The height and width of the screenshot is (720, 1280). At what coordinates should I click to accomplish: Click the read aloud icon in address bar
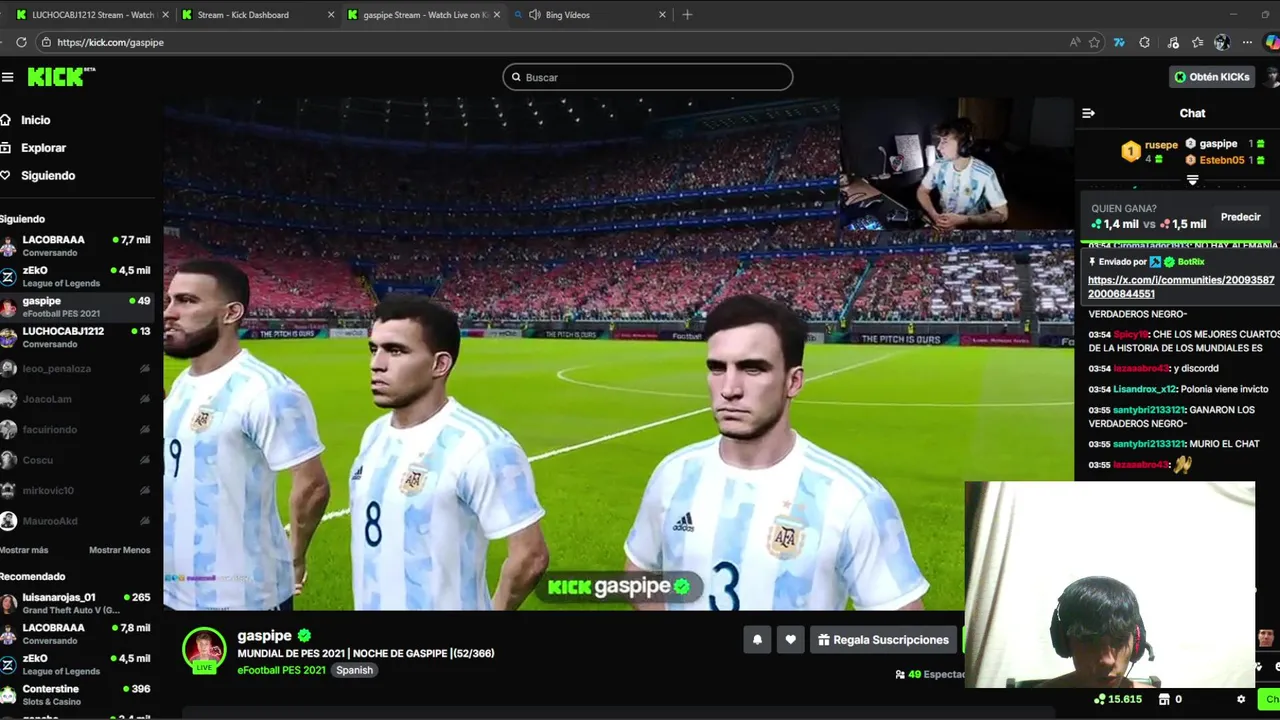point(1075,42)
